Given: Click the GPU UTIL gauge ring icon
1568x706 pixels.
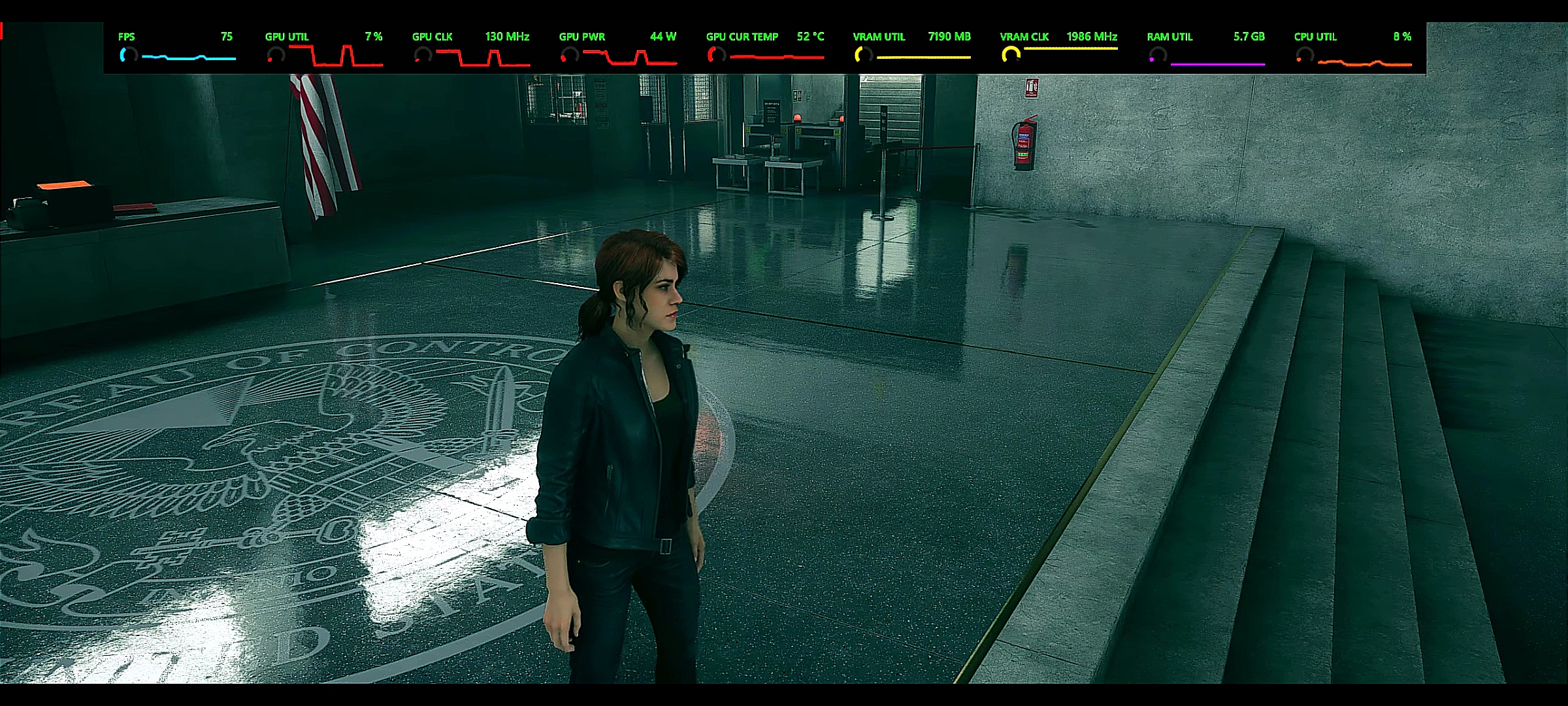Looking at the screenshot, I should (x=275, y=56).
